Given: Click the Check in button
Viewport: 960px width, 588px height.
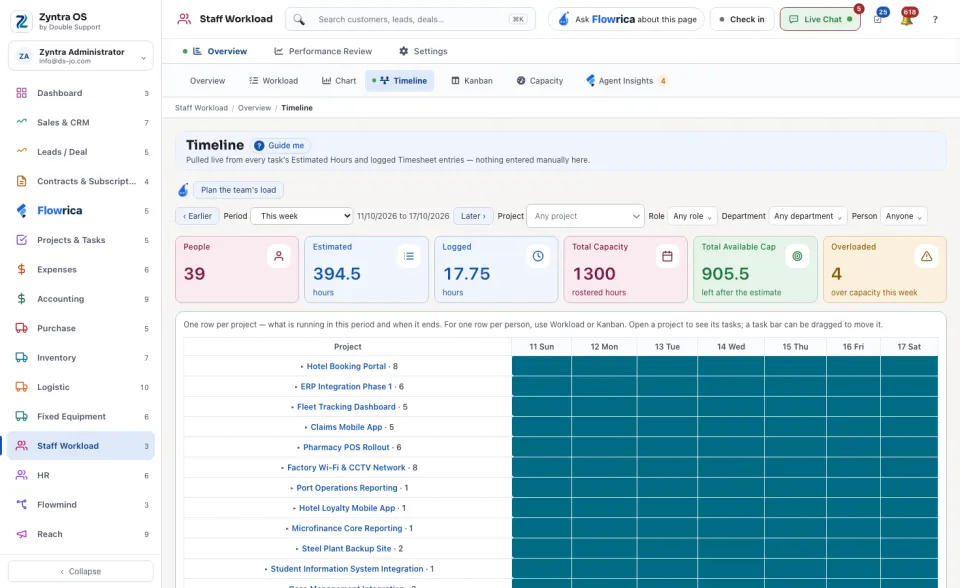Looking at the screenshot, I should (742, 19).
